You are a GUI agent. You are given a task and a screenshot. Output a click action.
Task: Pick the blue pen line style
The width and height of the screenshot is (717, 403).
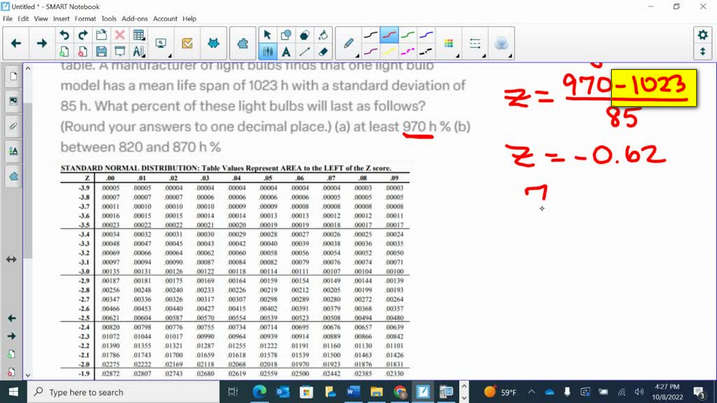(426, 35)
